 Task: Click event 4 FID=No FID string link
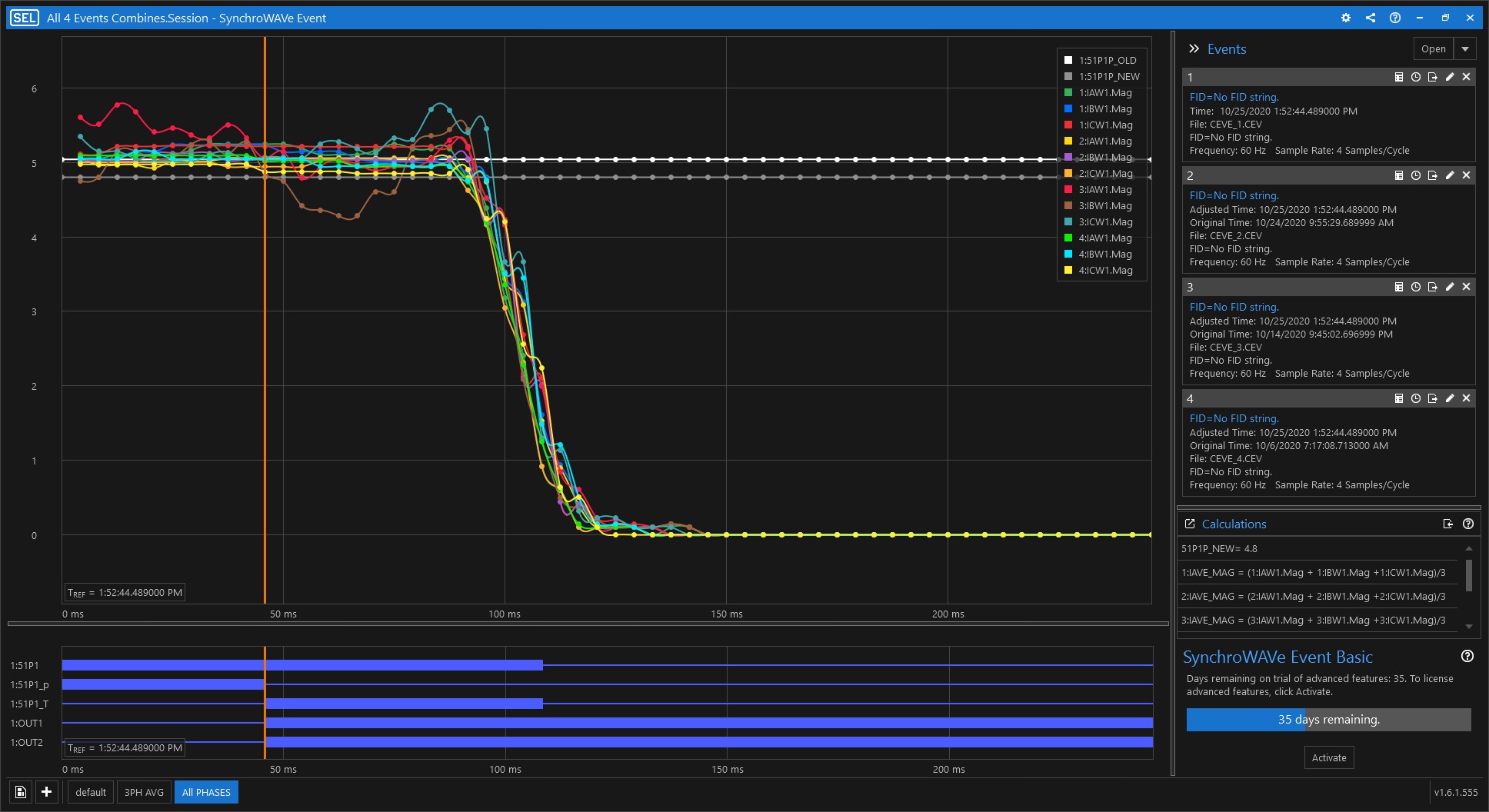pyautogui.click(x=1234, y=418)
